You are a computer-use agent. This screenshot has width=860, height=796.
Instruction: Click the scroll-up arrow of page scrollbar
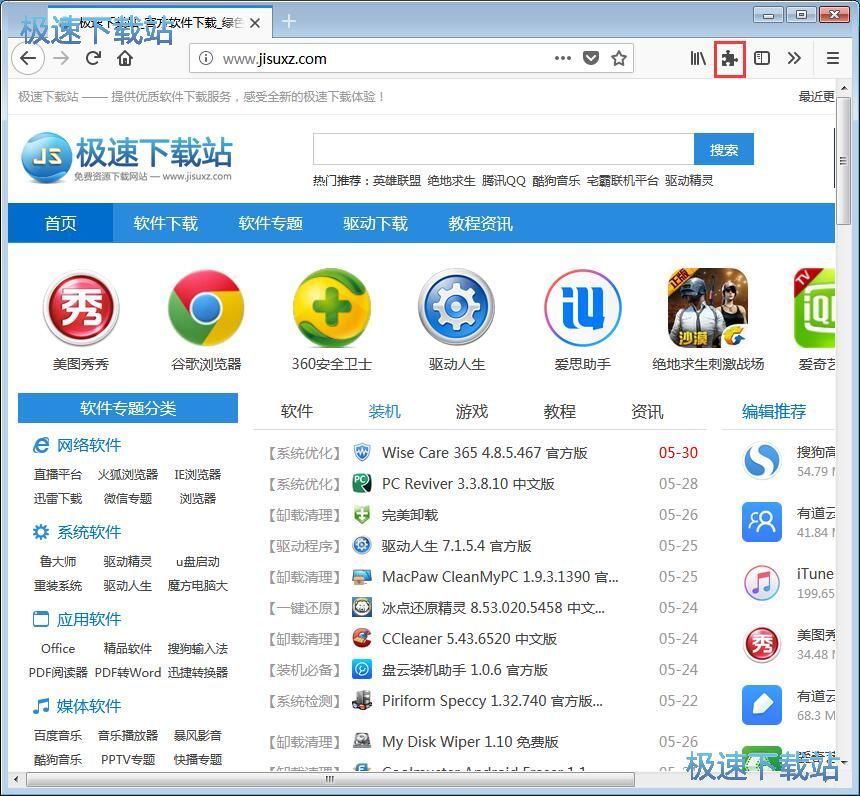pos(844,88)
